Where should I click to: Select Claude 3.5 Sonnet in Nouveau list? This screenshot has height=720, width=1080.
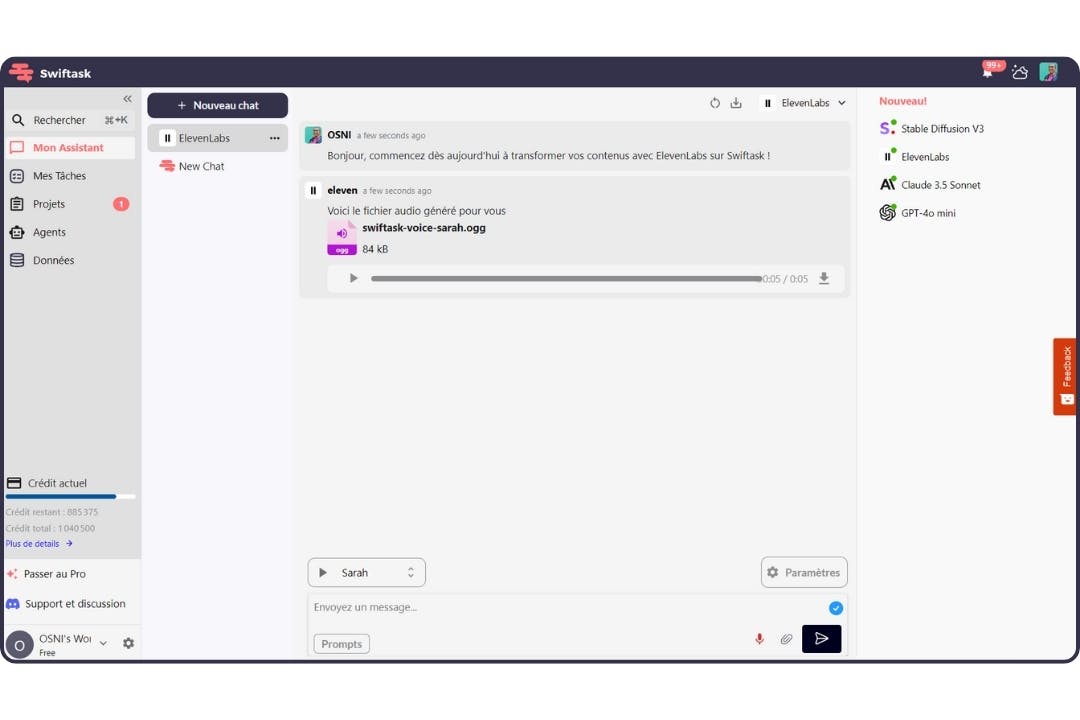click(x=930, y=185)
